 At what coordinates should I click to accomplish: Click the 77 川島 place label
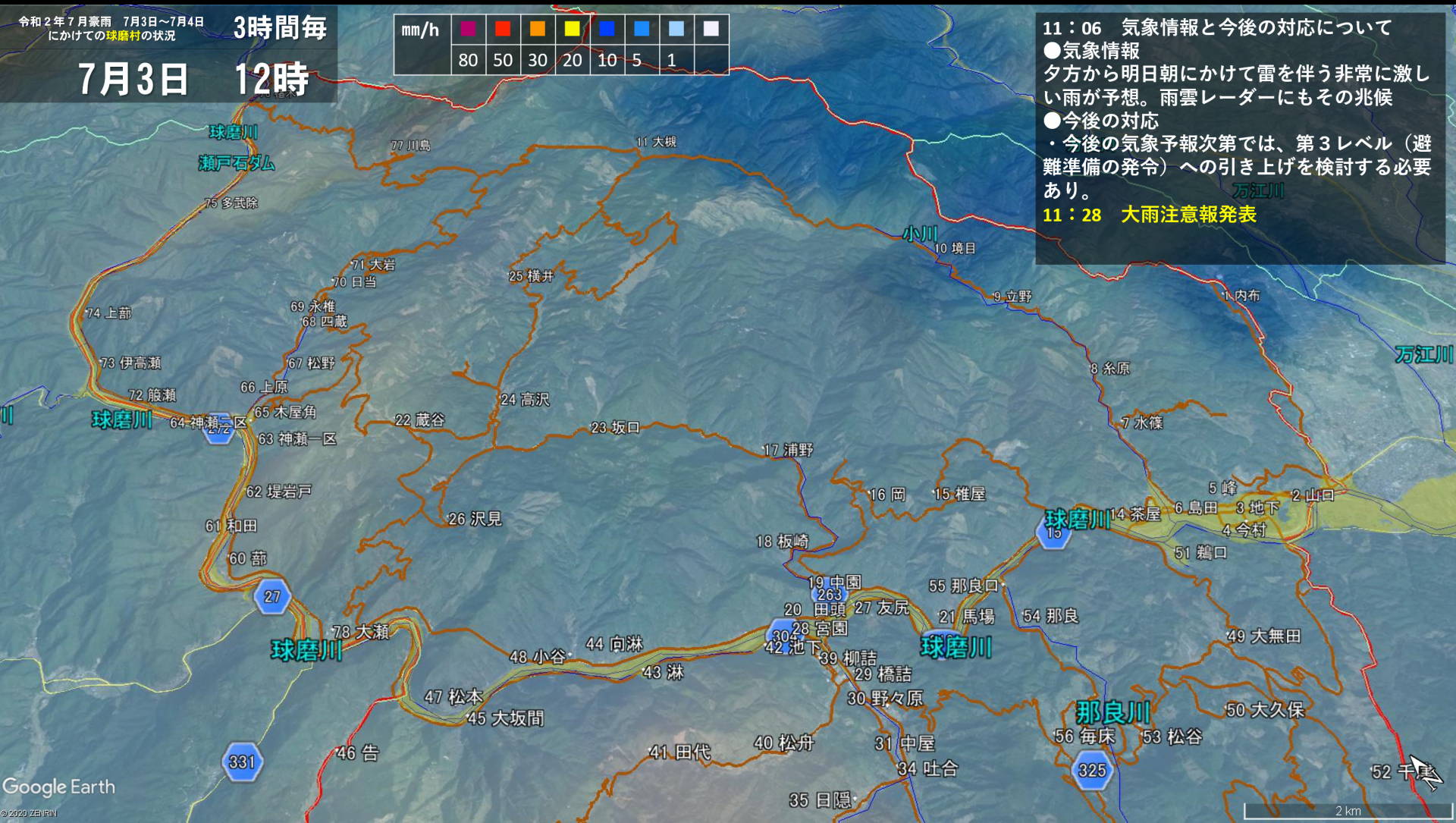click(410, 145)
